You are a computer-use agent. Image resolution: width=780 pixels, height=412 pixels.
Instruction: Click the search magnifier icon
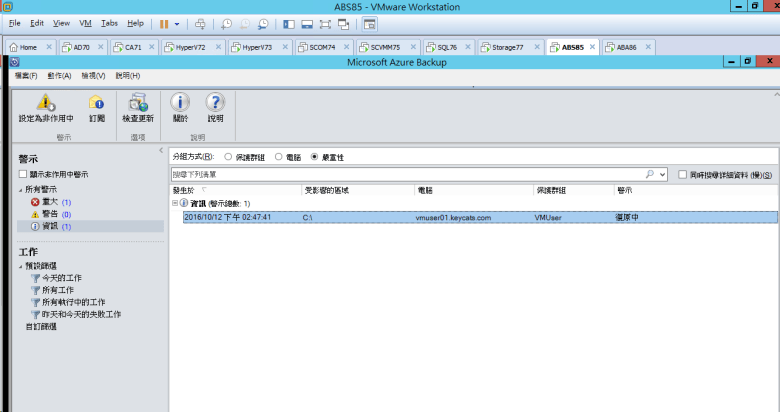tap(650, 174)
